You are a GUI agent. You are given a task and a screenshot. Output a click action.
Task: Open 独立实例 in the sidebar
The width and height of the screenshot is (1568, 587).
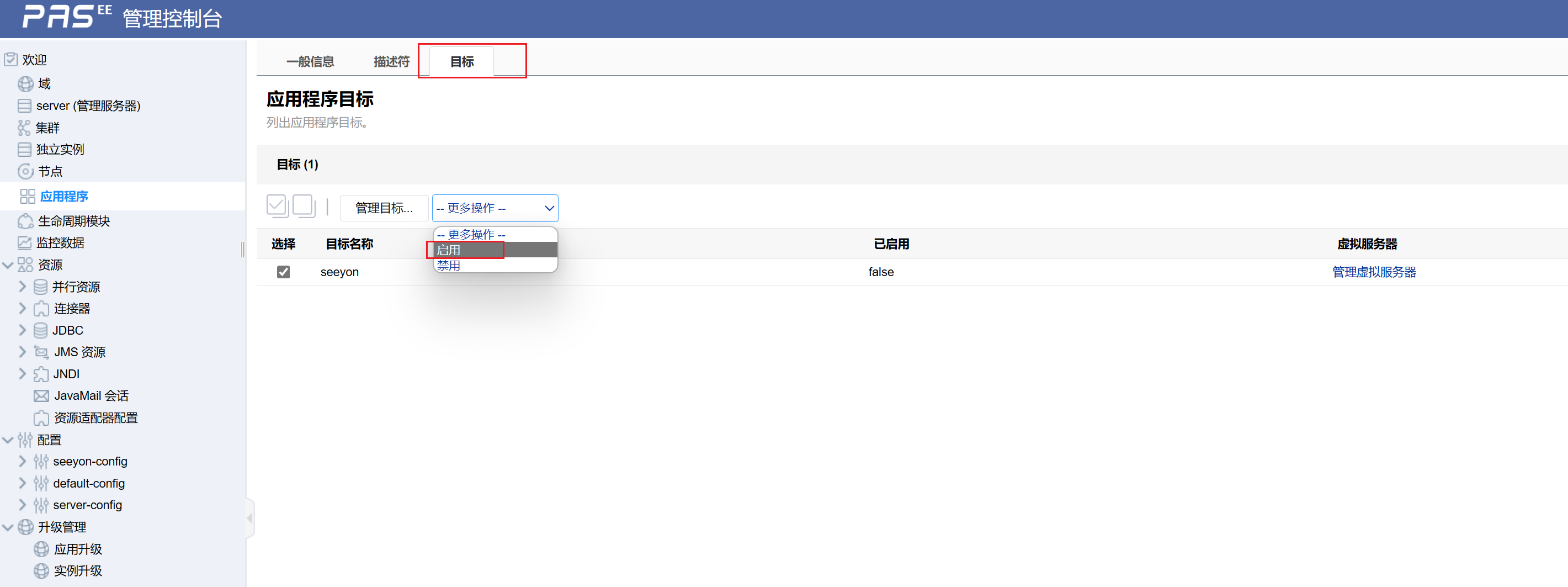tap(60, 150)
